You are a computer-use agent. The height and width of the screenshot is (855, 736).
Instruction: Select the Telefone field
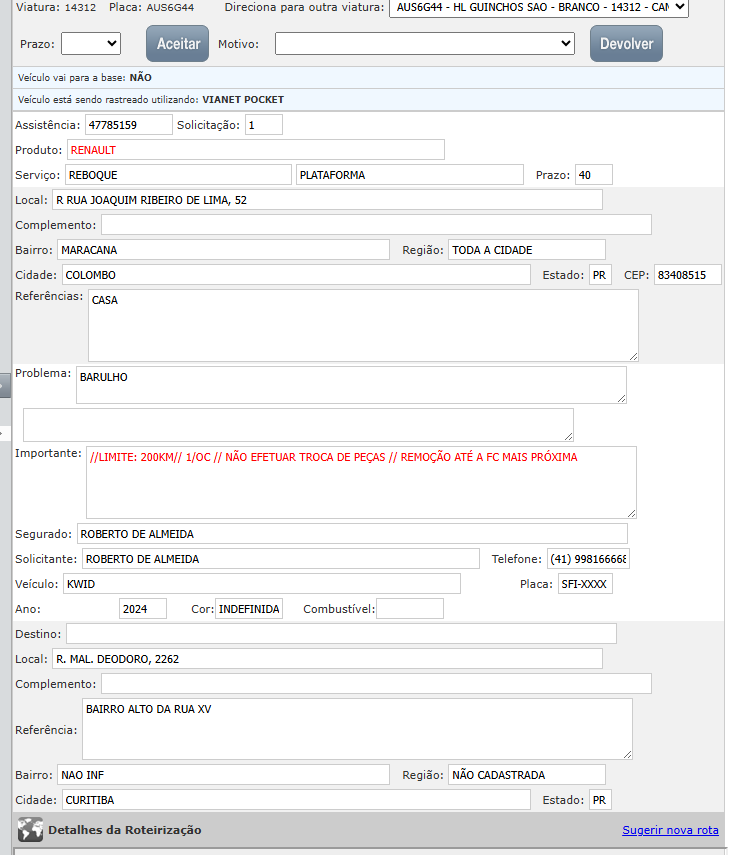pos(587,559)
